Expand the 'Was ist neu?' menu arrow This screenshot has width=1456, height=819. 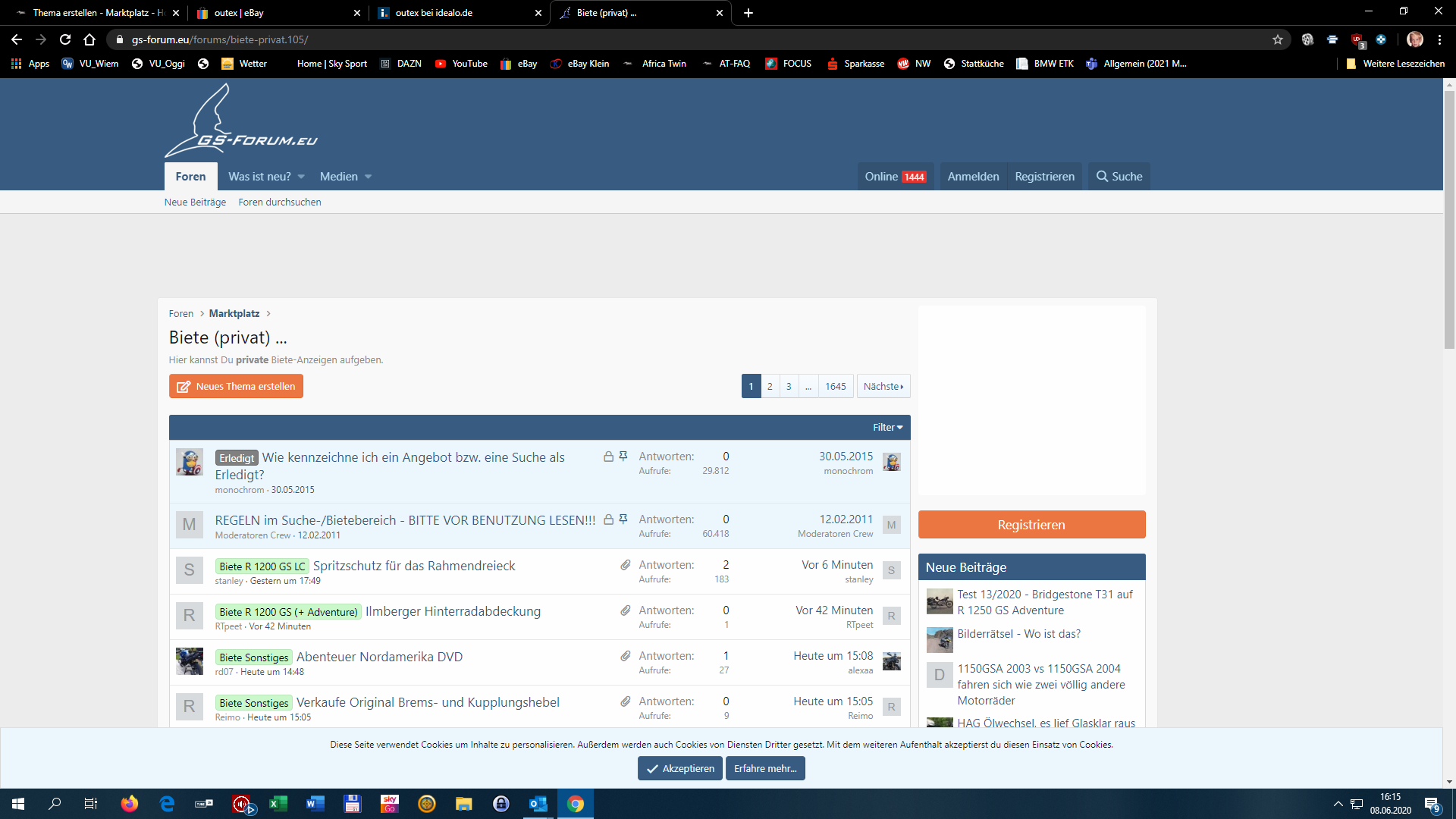click(x=301, y=177)
